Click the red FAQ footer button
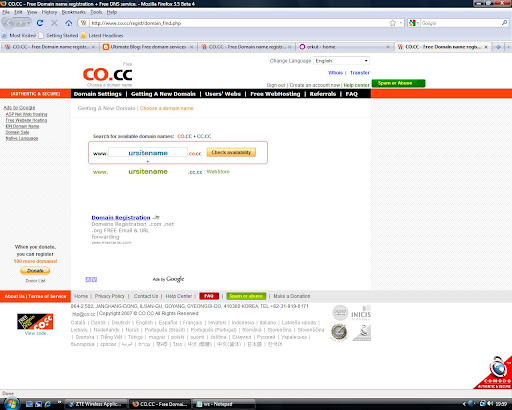The image size is (512, 410). (x=209, y=296)
